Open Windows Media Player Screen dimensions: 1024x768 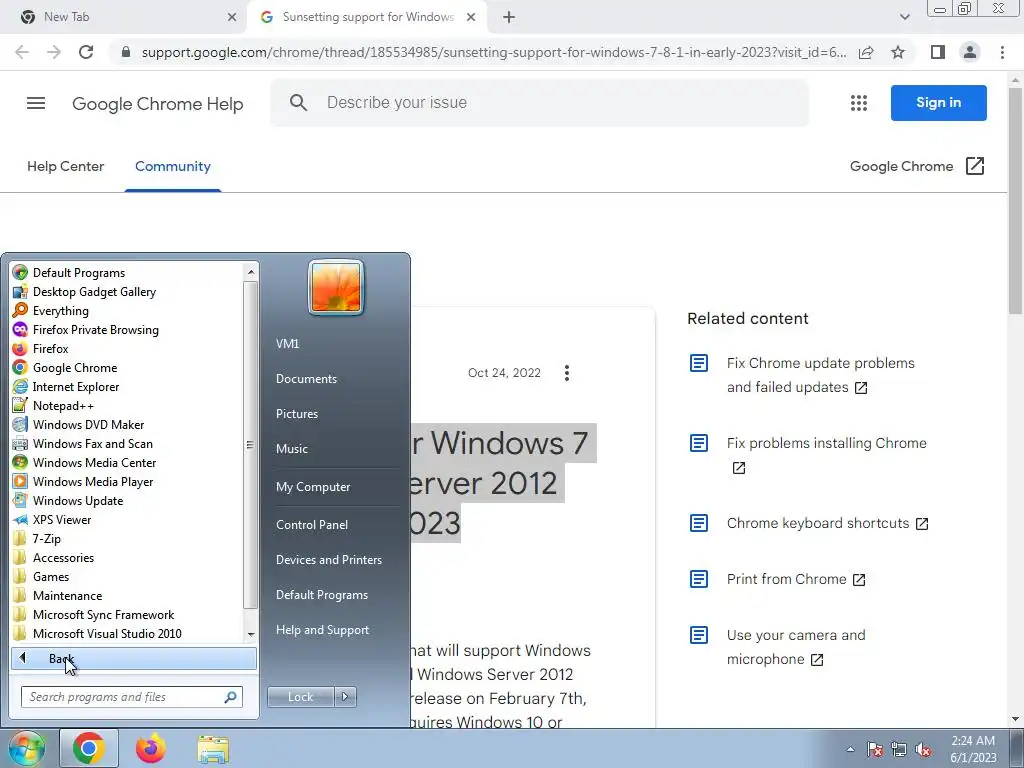93,481
